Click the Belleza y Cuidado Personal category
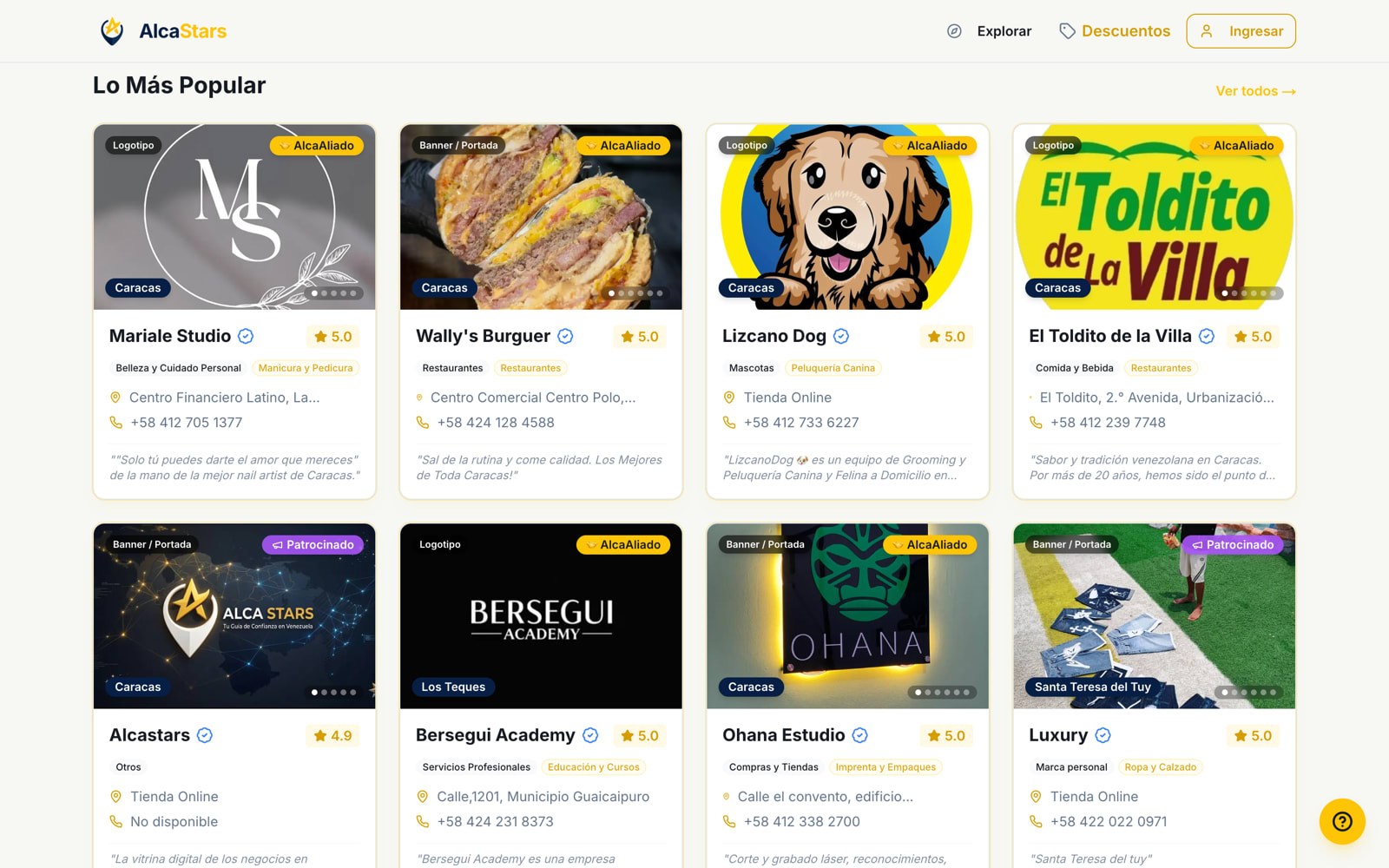Viewport: 1389px width, 868px height. 179,368
